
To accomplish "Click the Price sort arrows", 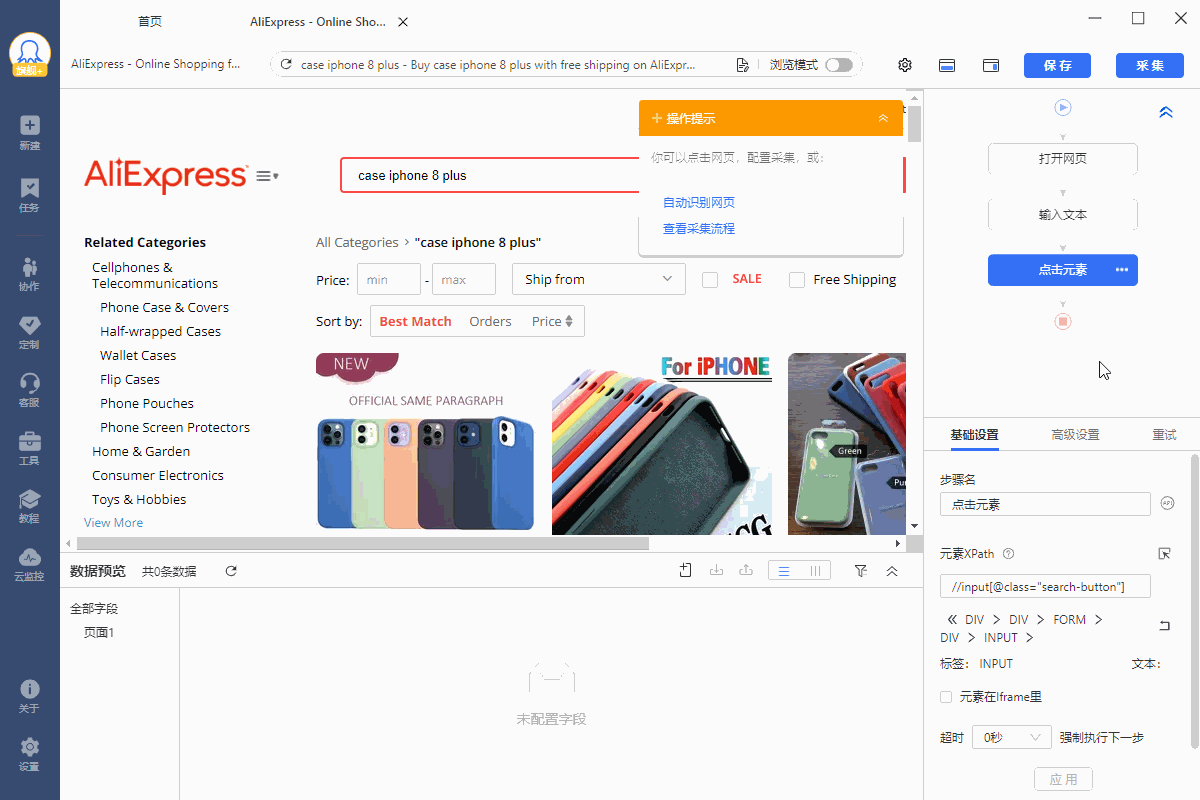I will (569, 321).
